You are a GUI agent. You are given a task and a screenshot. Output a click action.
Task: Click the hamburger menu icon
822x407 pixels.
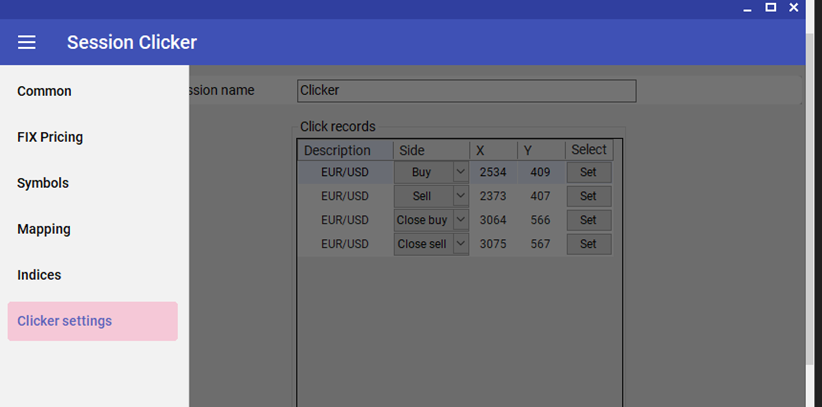coord(27,42)
